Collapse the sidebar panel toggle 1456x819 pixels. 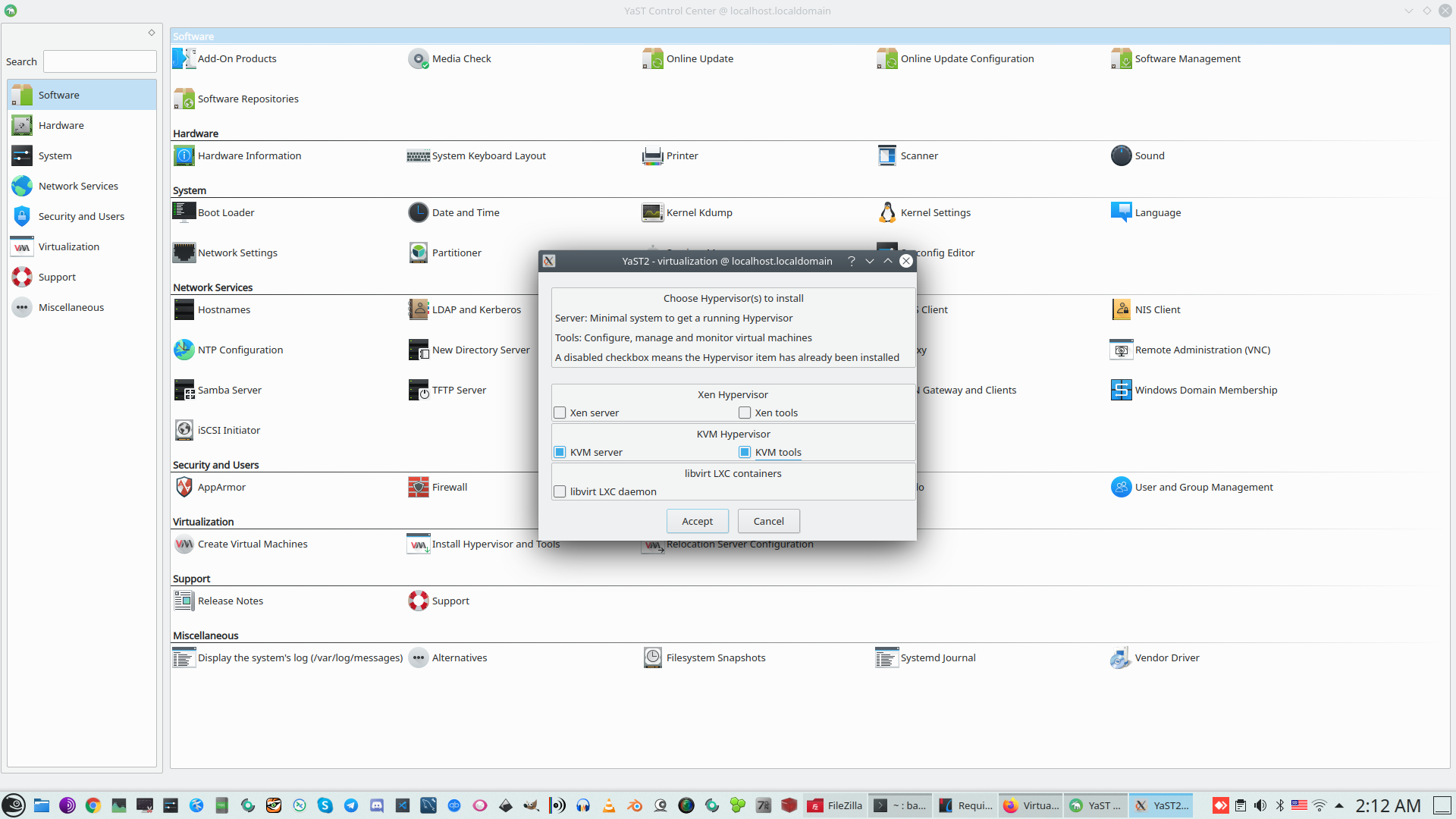click(x=152, y=33)
